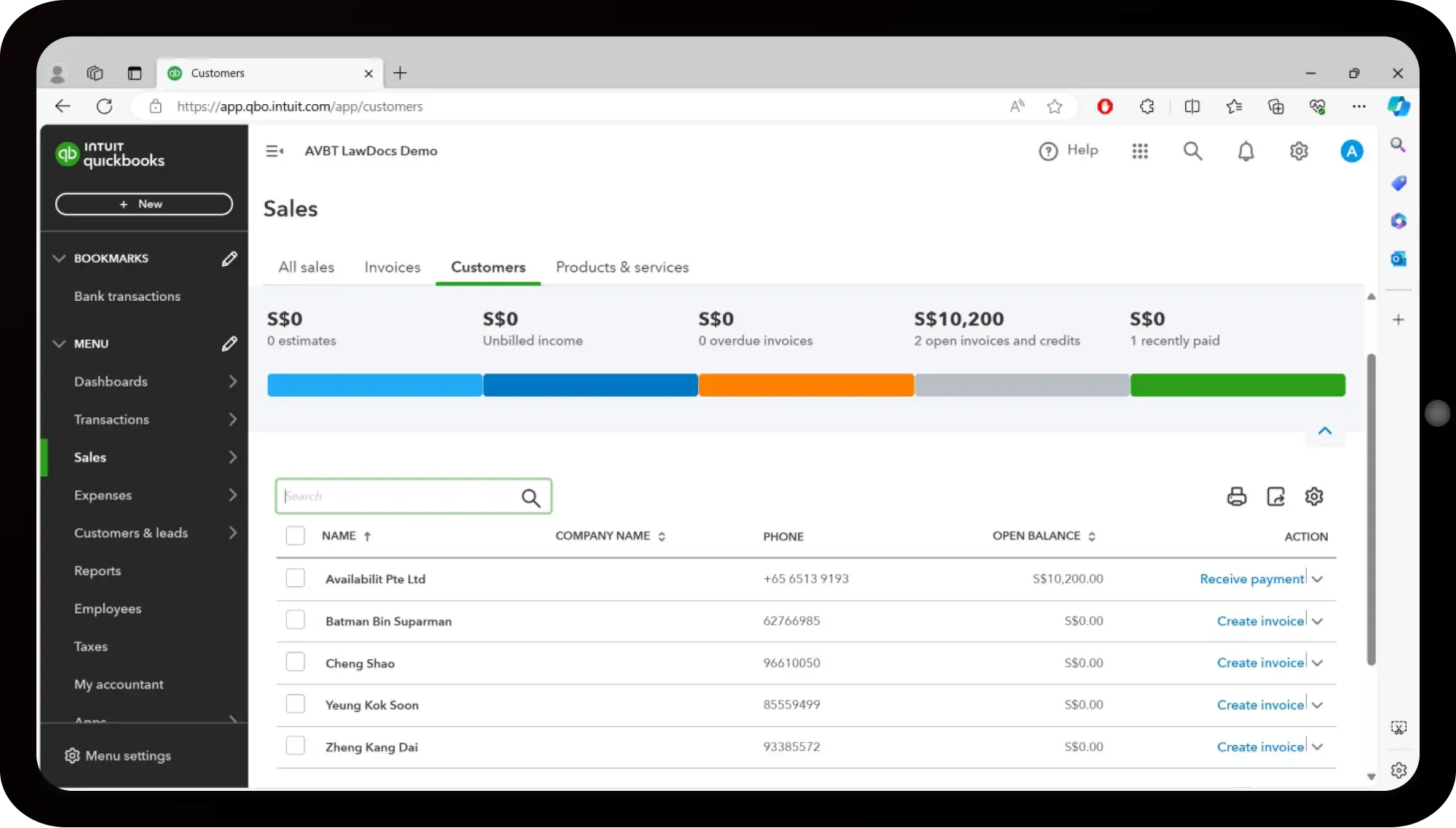
Task: Click the Menu settings gear icon
Action: pyautogui.click(x=71, y=756)
